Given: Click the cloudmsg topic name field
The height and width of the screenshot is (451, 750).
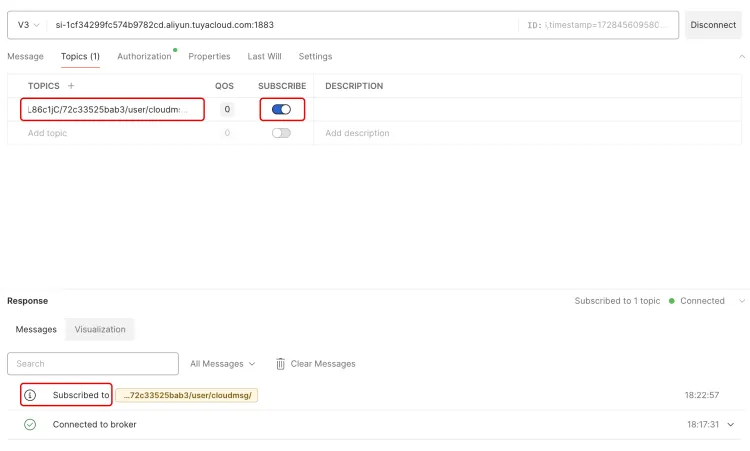Looking at the screenshot, I should click(112, 110).
